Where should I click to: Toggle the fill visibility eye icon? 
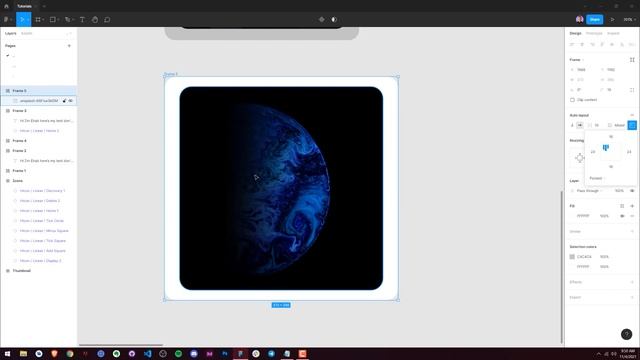[622, 216]
